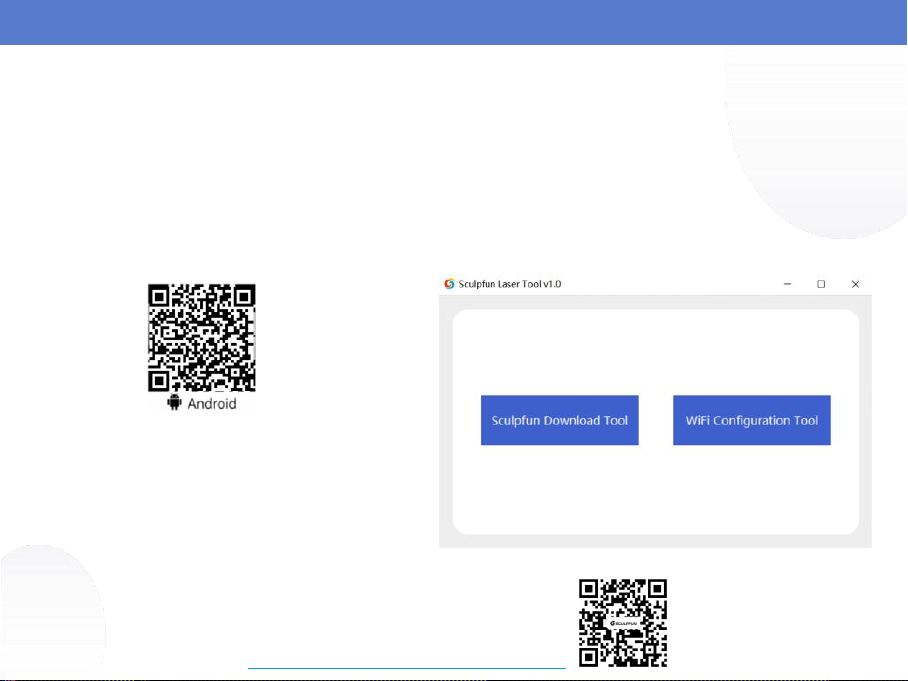Maximize the Sculpfun Laser Tool window

pyautogui.click(x=821, y=284)
